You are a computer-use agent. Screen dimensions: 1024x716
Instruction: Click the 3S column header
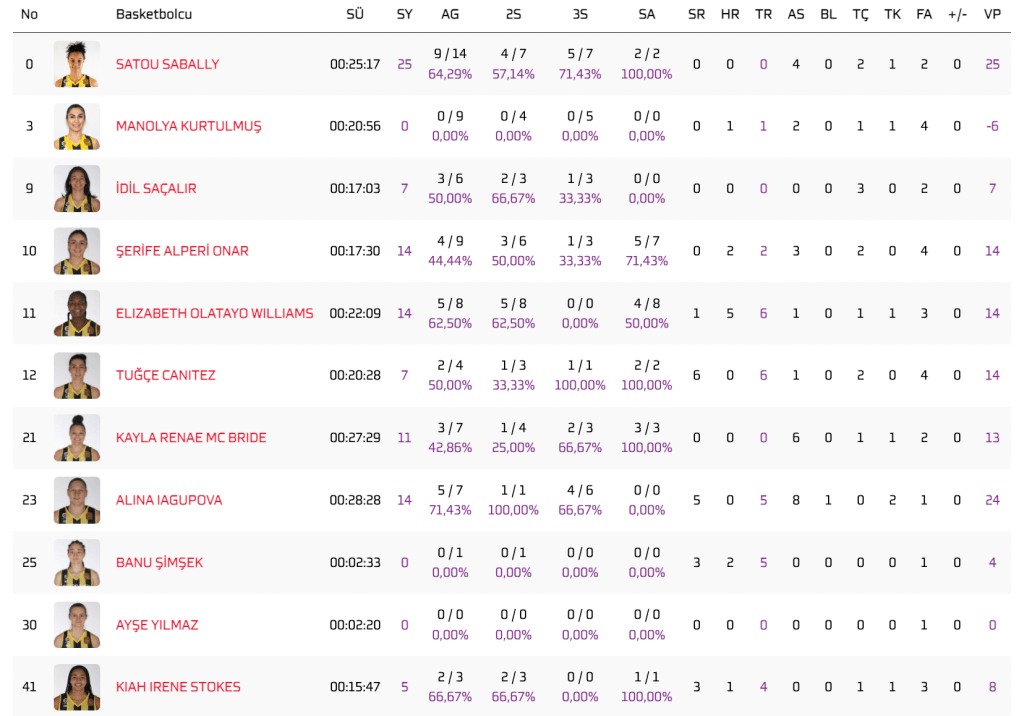coord(580,14)
